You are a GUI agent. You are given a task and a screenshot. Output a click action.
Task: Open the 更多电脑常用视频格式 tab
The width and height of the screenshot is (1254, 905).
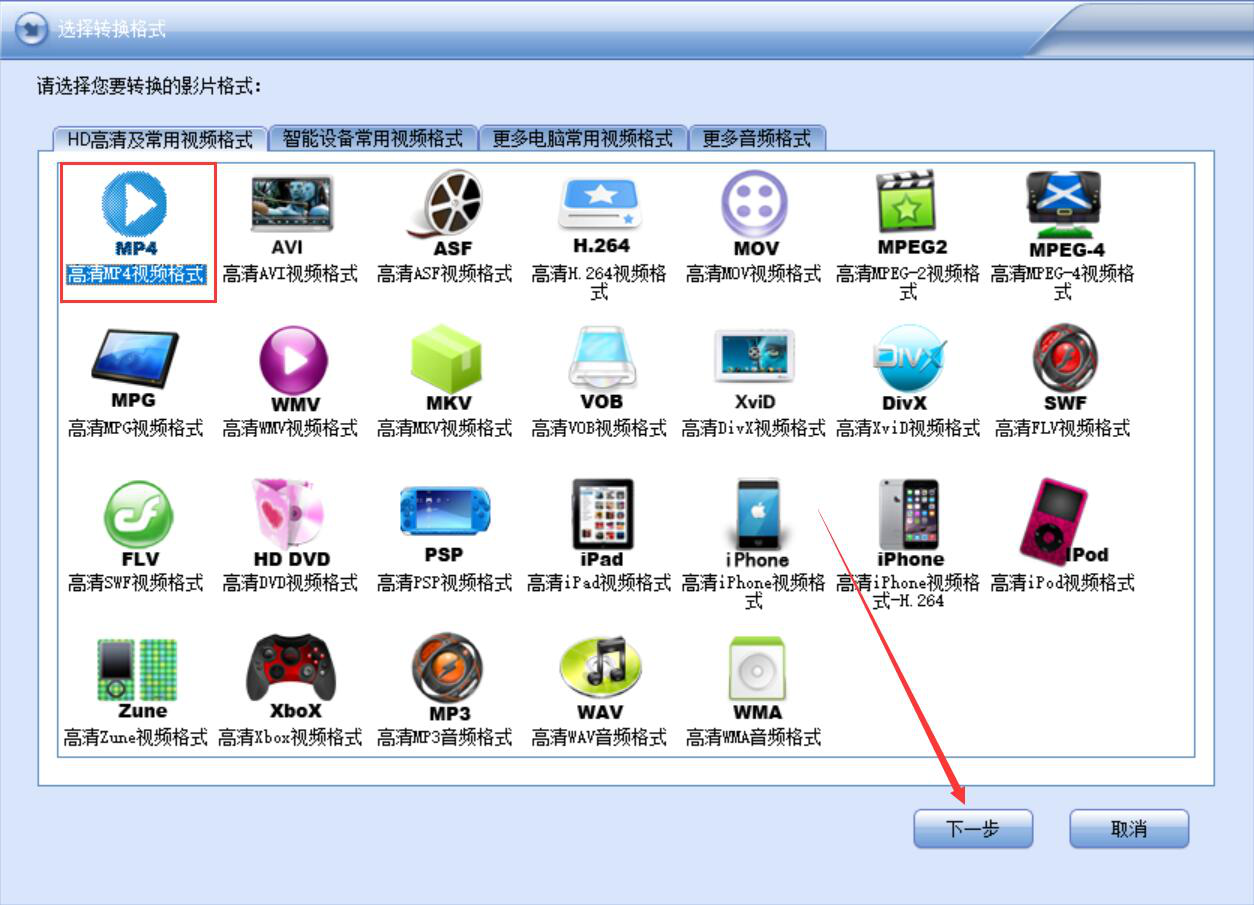pyautogui.click(x=583, y=138)
